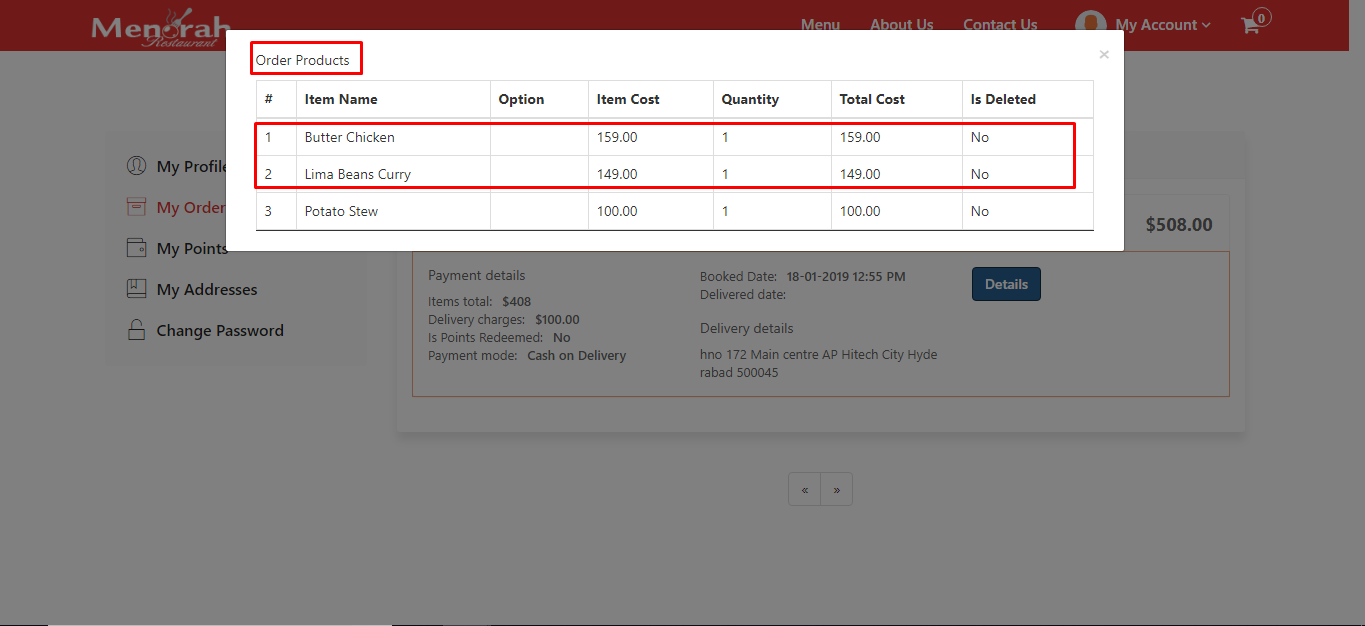Screen dimensions: 1365x626
Task: Click the Change Password lock icon
Action: click(x=136, y=330)
